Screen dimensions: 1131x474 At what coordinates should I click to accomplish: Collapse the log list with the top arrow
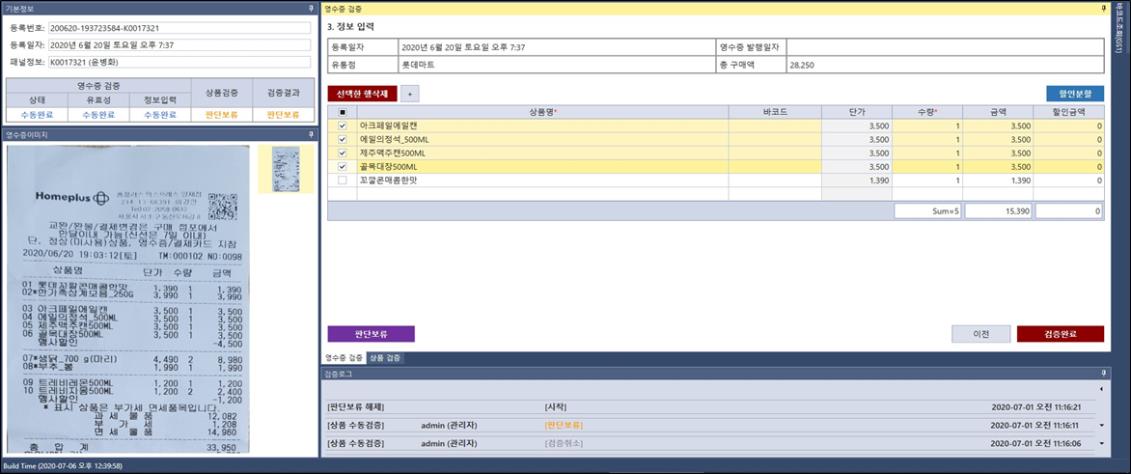pos(1101,390)
